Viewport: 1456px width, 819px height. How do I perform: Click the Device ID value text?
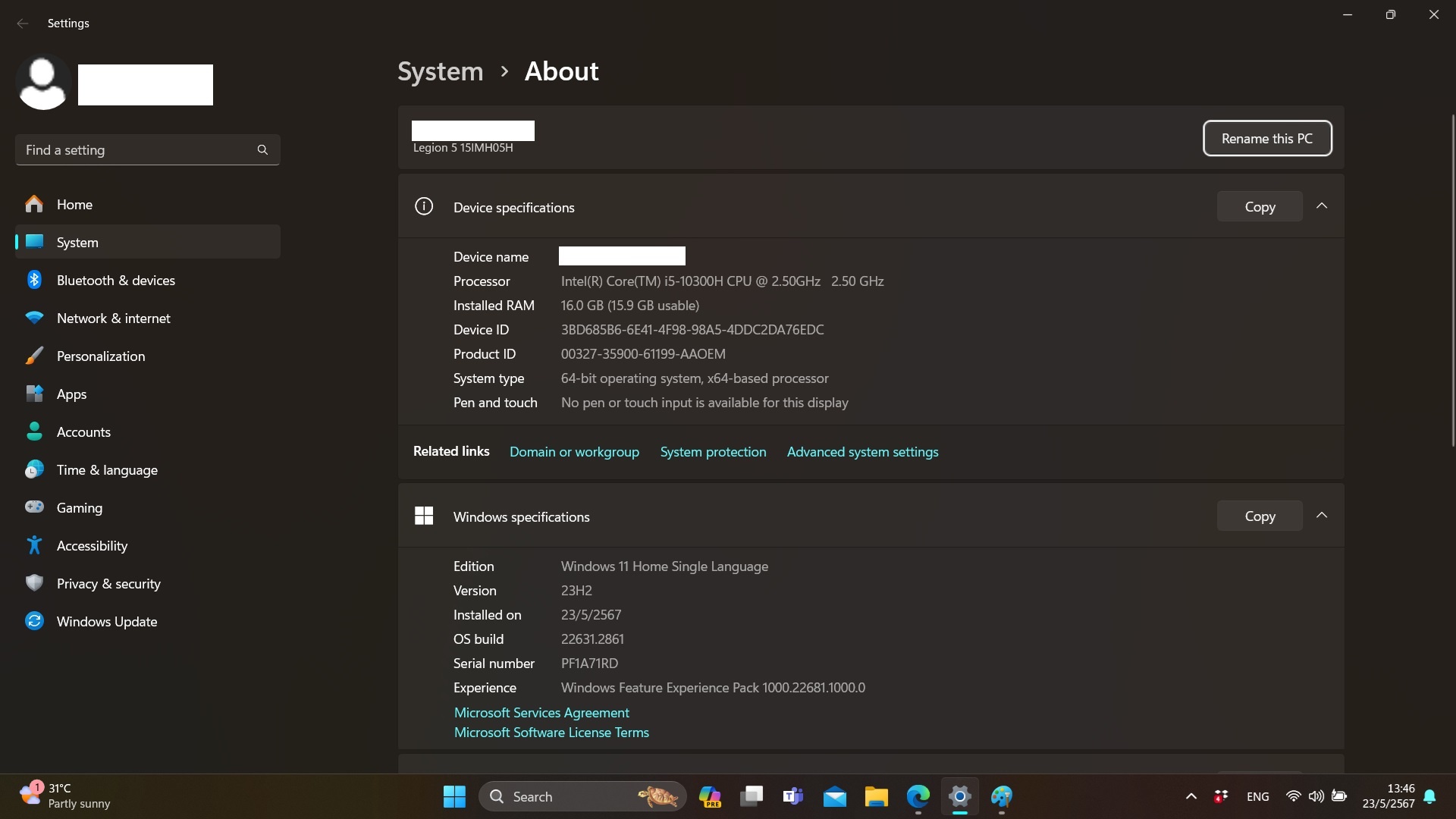coord(692,330)
